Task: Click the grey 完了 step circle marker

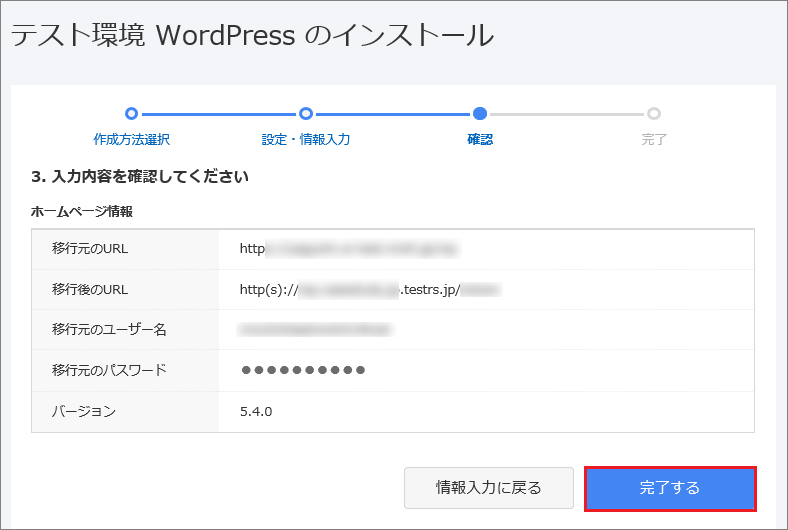Action: 654,114
